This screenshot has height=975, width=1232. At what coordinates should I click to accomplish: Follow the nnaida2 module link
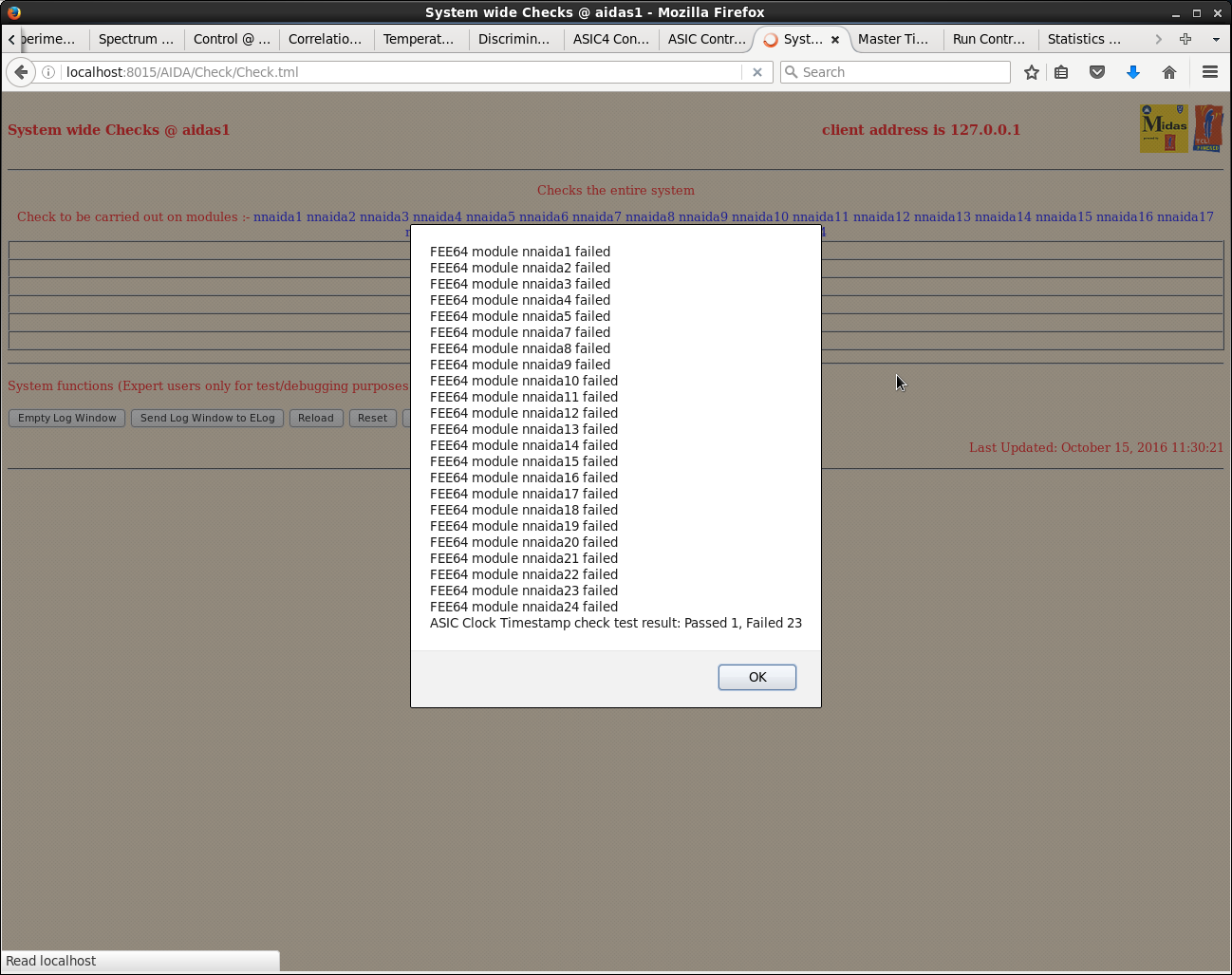[331, 216]
